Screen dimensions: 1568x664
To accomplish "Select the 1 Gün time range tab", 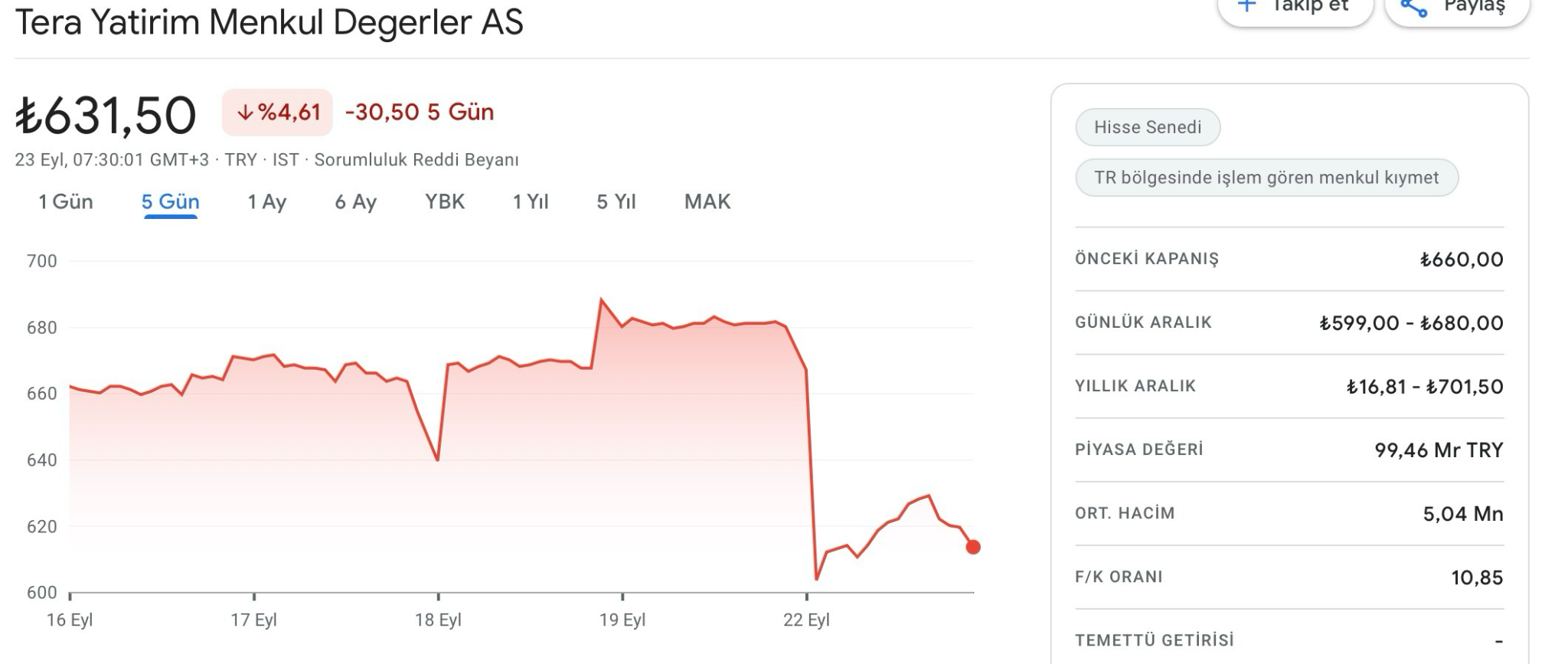I will pos(66,202).
